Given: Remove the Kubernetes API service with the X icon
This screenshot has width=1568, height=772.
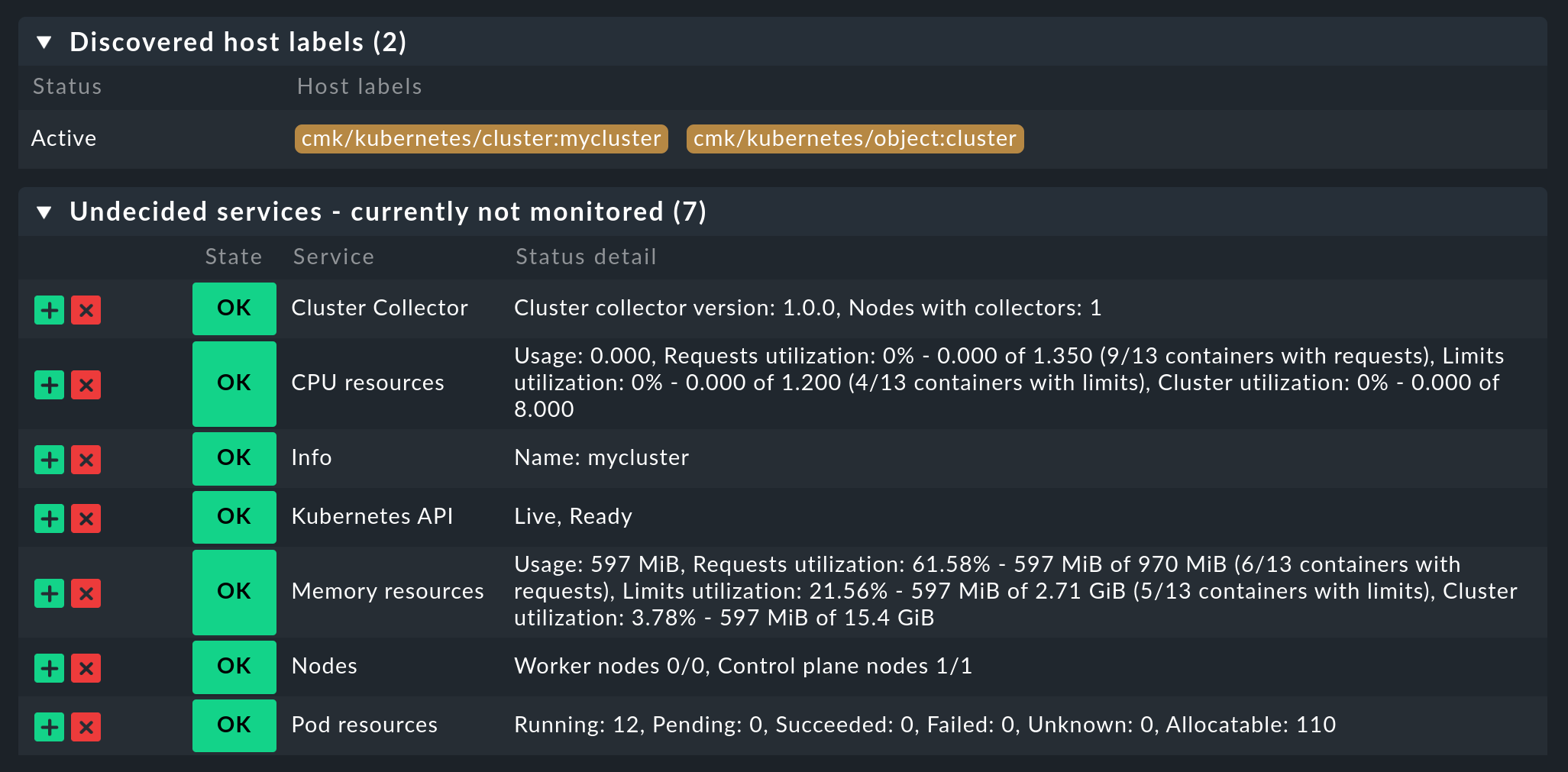Looking at the screenshot, I should coord(86,518).
